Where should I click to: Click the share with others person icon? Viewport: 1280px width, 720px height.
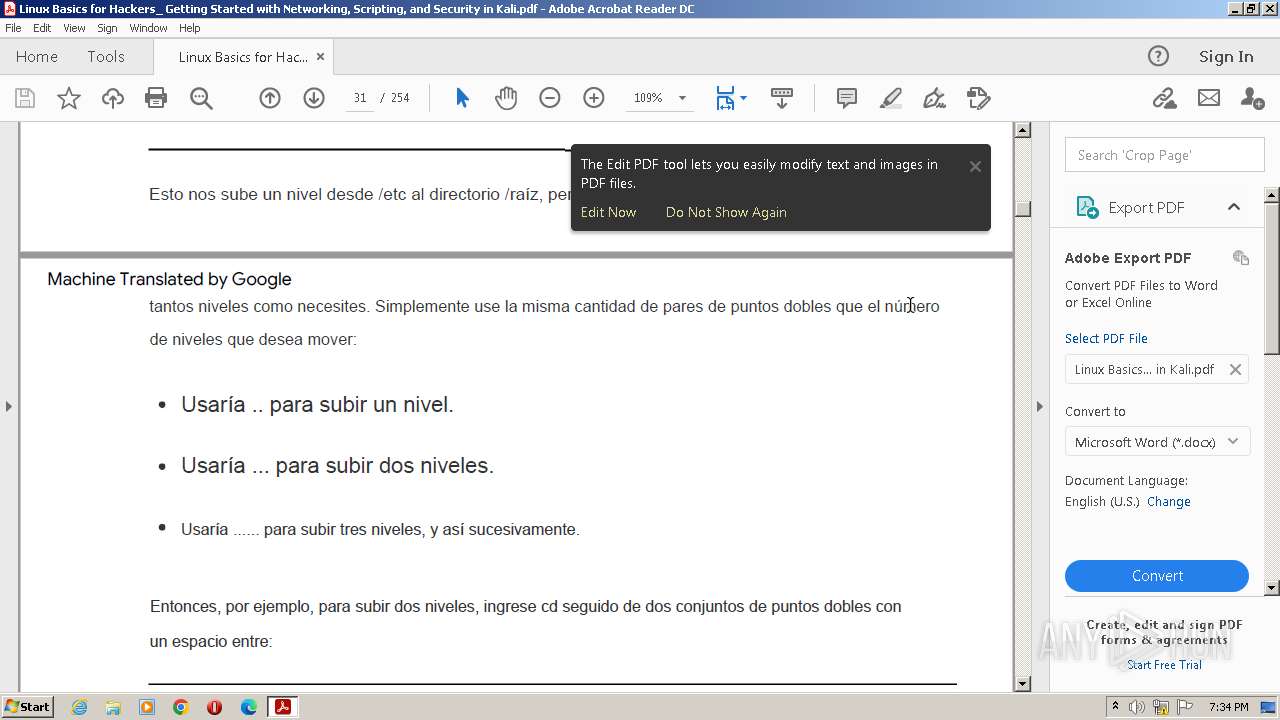(1252, 98)
